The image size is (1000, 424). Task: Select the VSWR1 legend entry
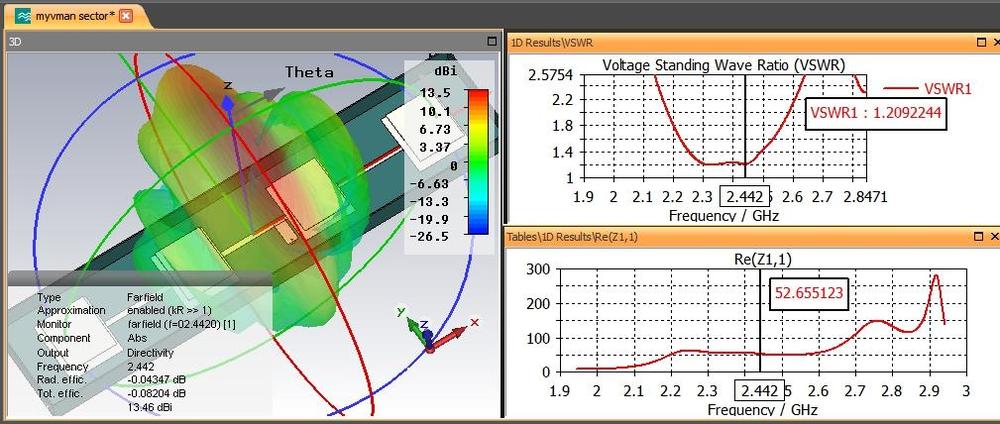pyautogui.click(x=928, y=89)
